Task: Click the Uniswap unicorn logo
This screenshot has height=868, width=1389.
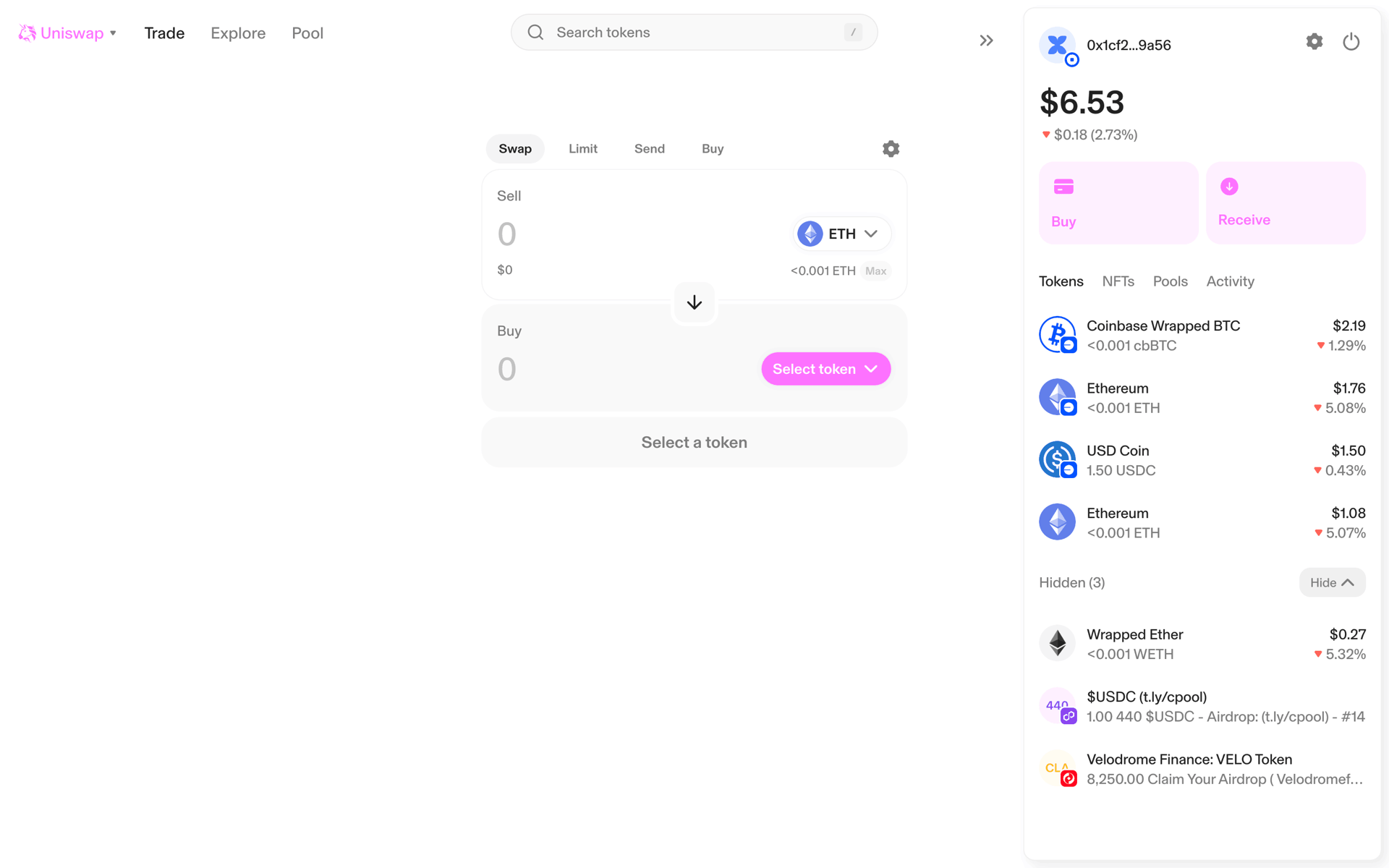Action: (x=27, y=33)
